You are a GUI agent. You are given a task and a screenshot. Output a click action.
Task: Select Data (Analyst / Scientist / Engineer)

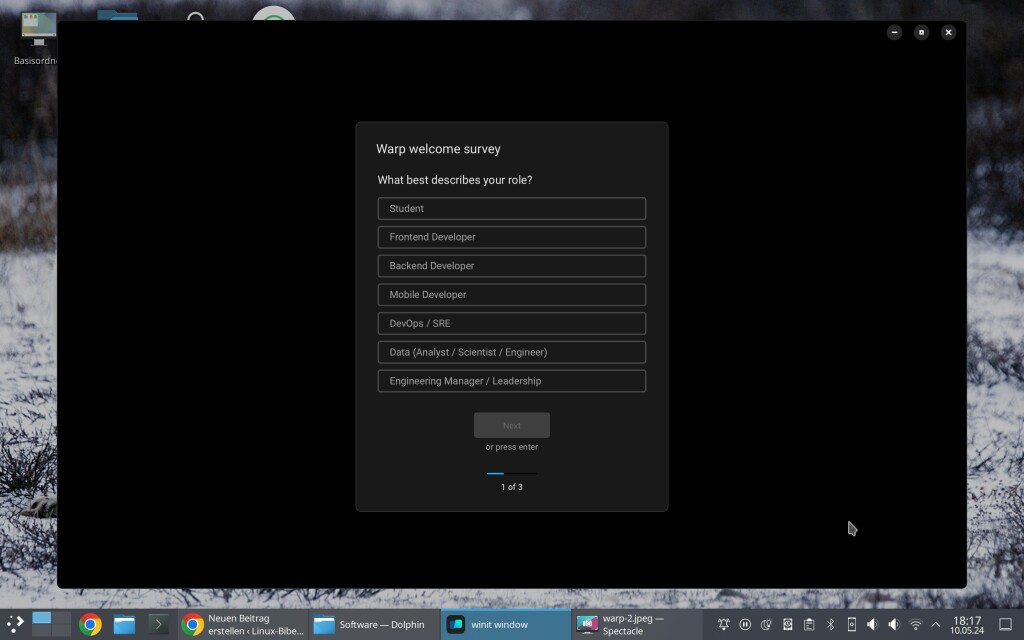click(511, 352)
